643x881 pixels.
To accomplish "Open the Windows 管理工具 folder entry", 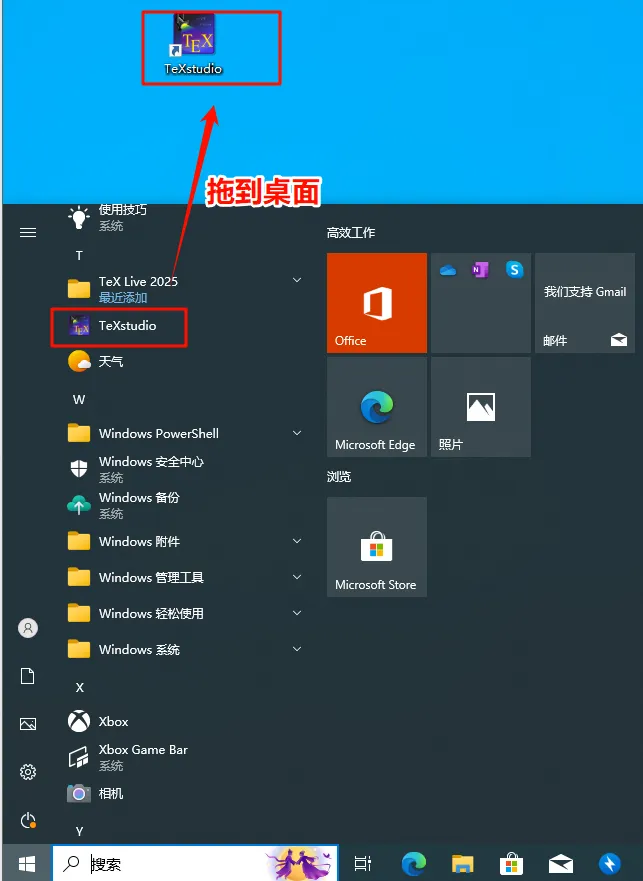I will 185,577.
